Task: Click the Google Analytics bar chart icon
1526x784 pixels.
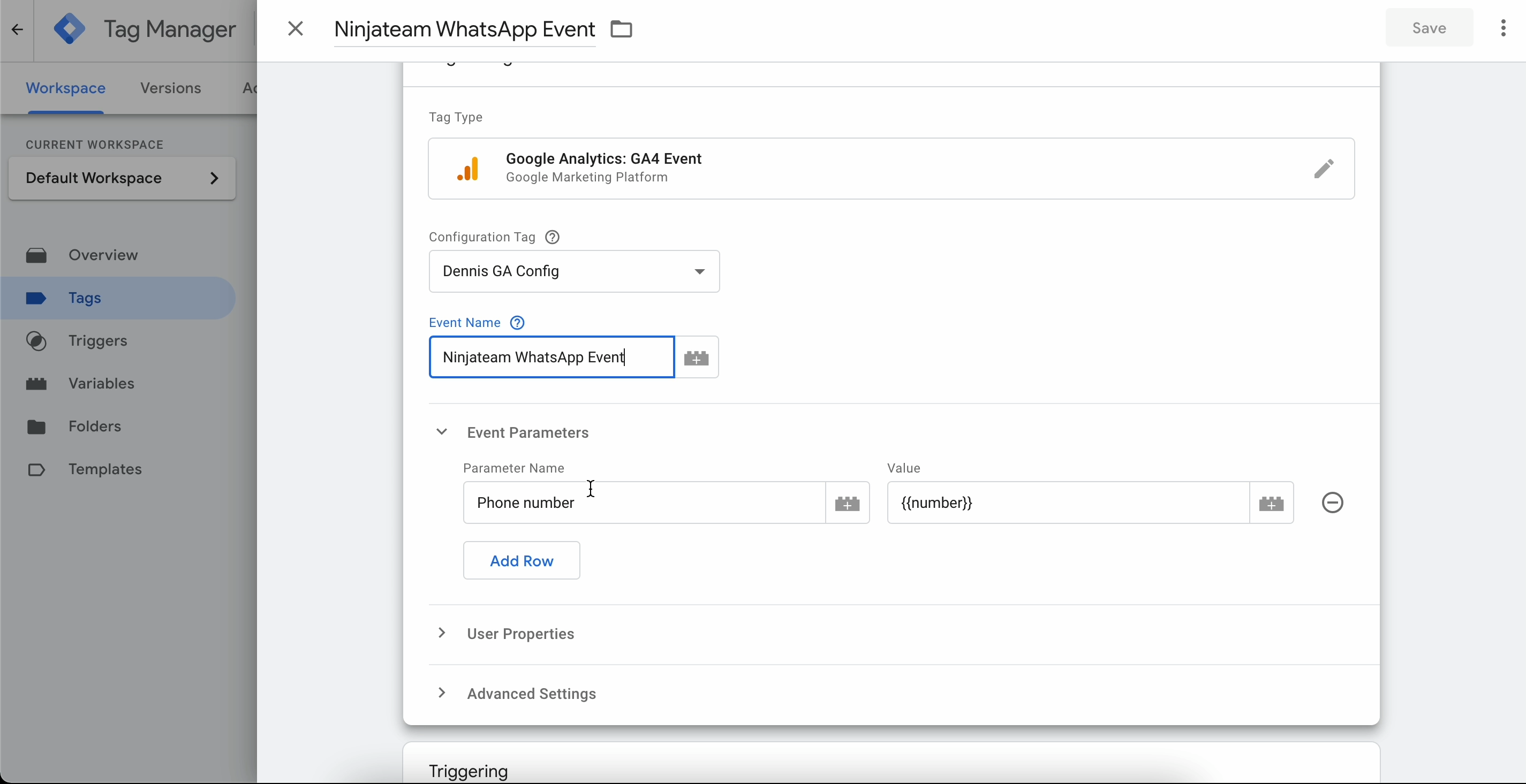Action: [x=467, y=169]
